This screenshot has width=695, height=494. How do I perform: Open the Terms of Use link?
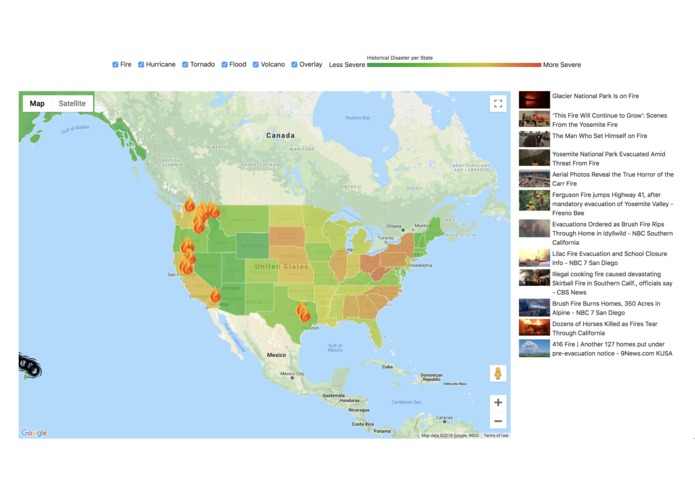[x=496, y=436]
